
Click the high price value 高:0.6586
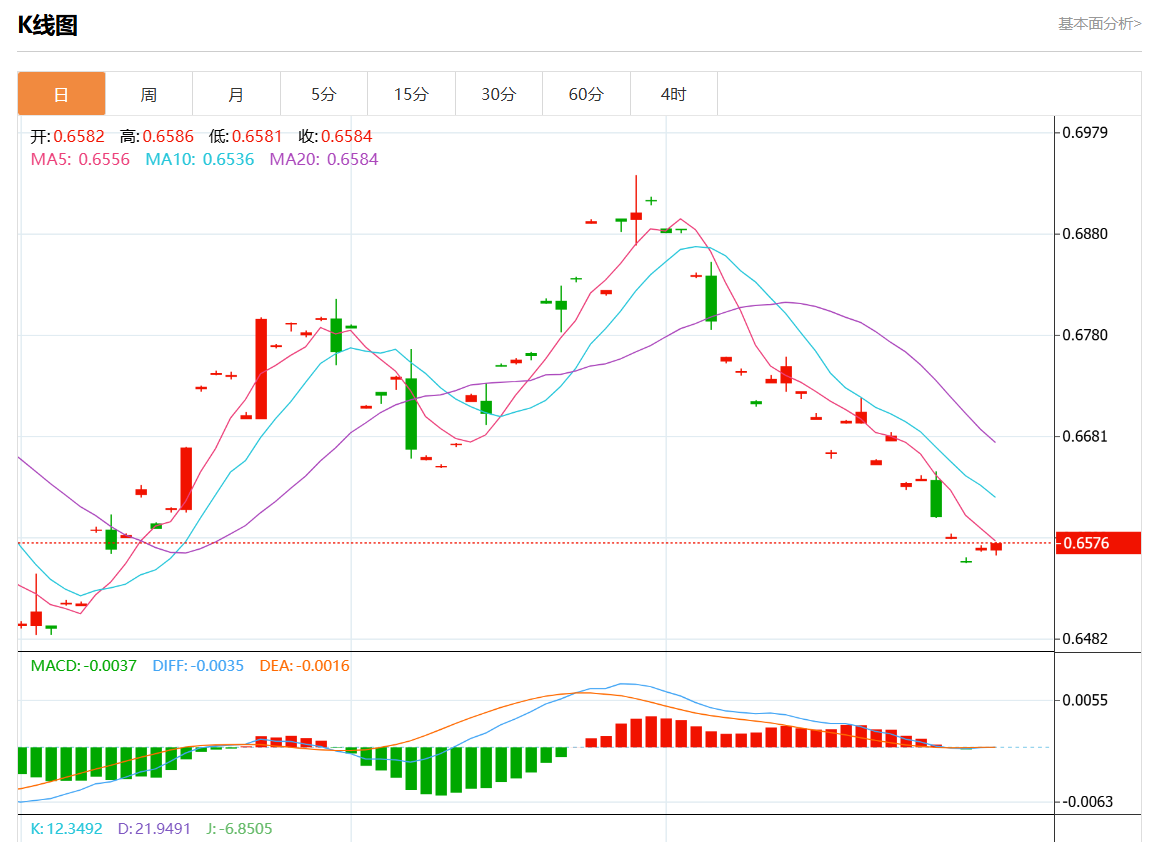click(x=156, y=136)
